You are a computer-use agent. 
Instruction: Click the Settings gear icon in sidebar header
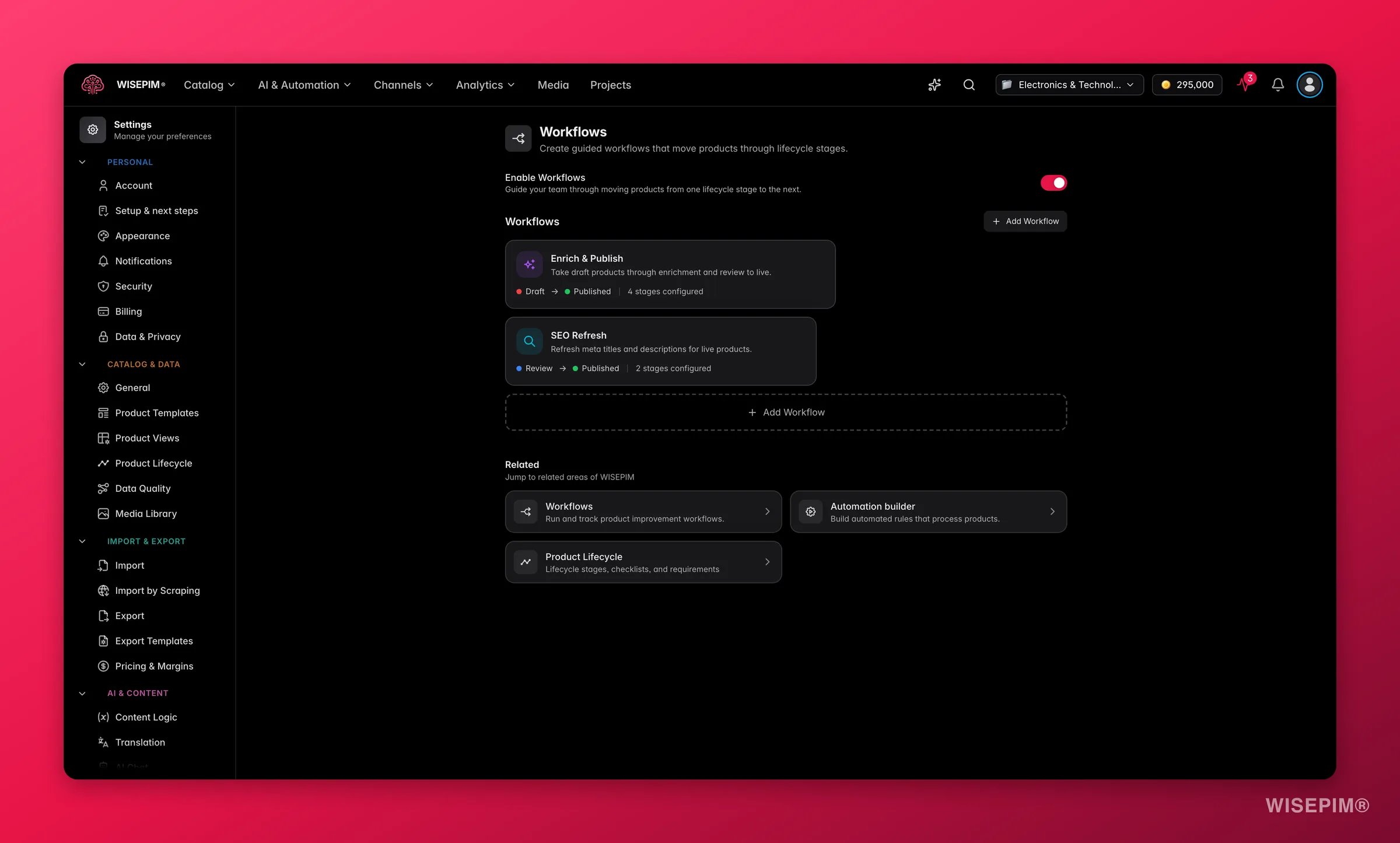(93, 130)
